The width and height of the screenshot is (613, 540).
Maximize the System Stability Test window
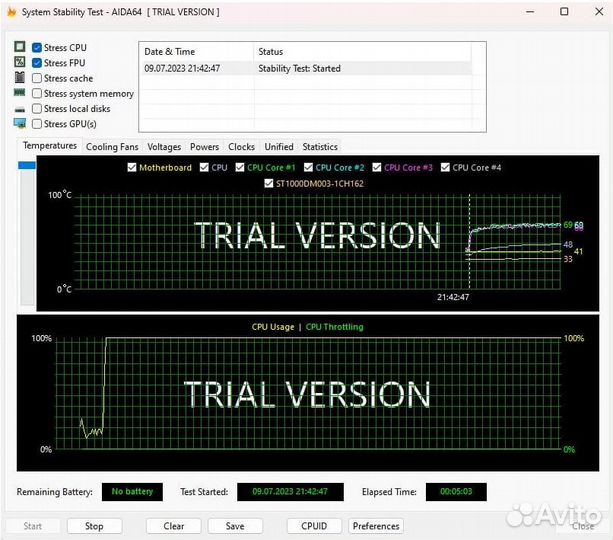click(564, 12)
